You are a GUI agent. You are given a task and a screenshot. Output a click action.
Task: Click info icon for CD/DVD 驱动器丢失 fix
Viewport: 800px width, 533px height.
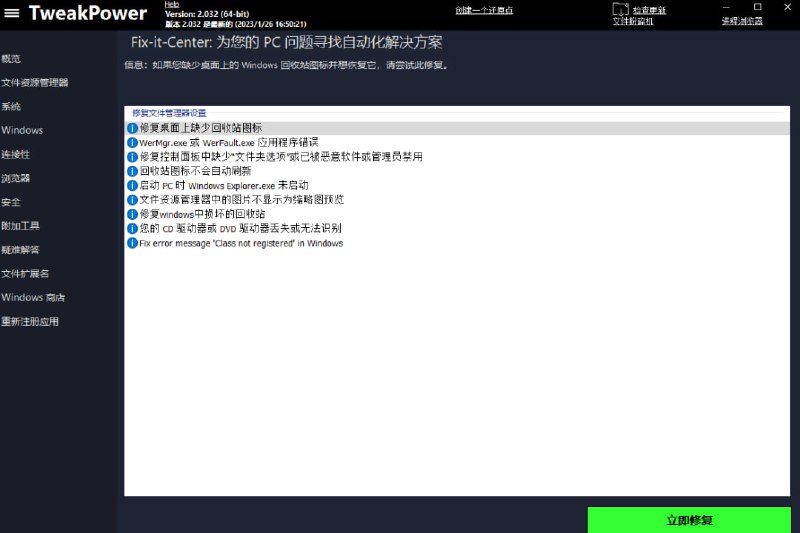pyautogui.click(x=132, y=228)
